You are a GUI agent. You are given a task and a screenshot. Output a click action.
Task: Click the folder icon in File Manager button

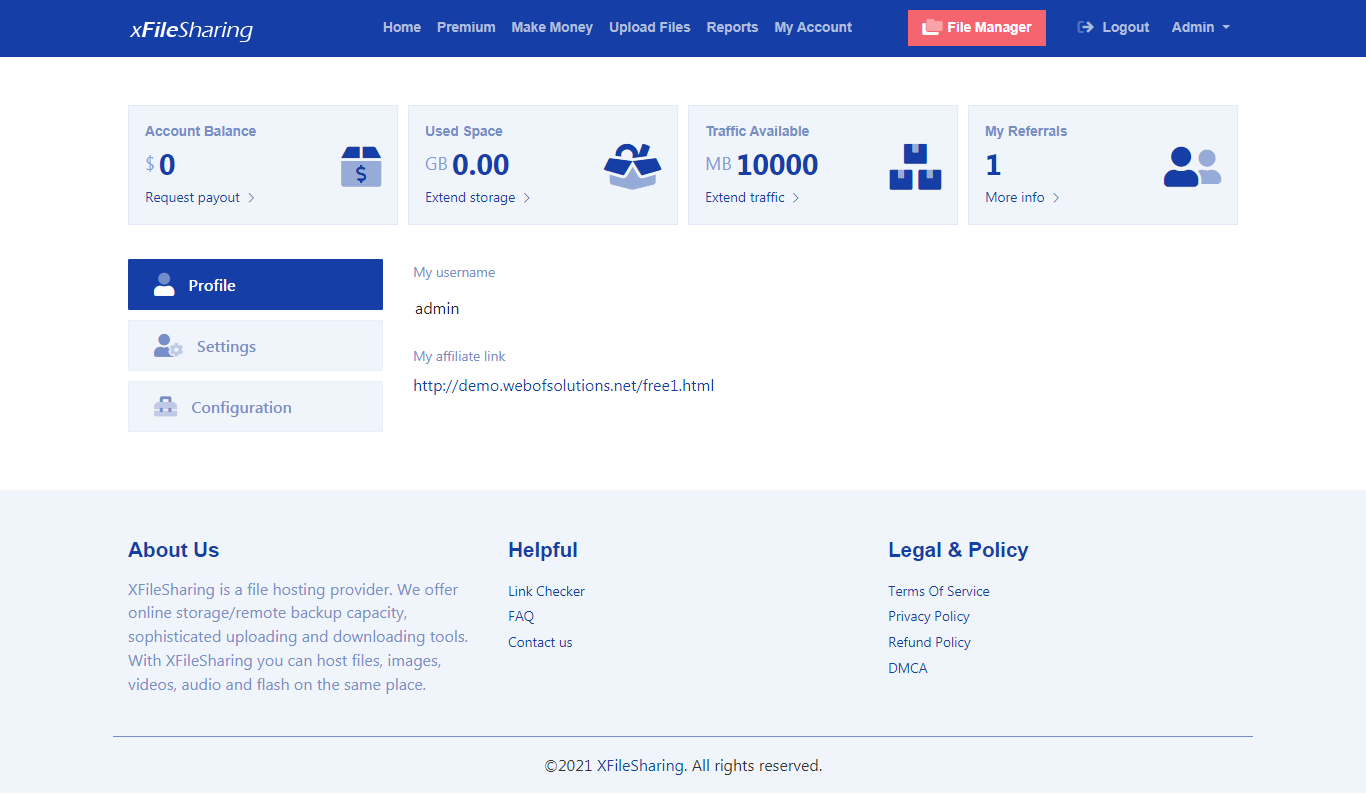point(931,28)
